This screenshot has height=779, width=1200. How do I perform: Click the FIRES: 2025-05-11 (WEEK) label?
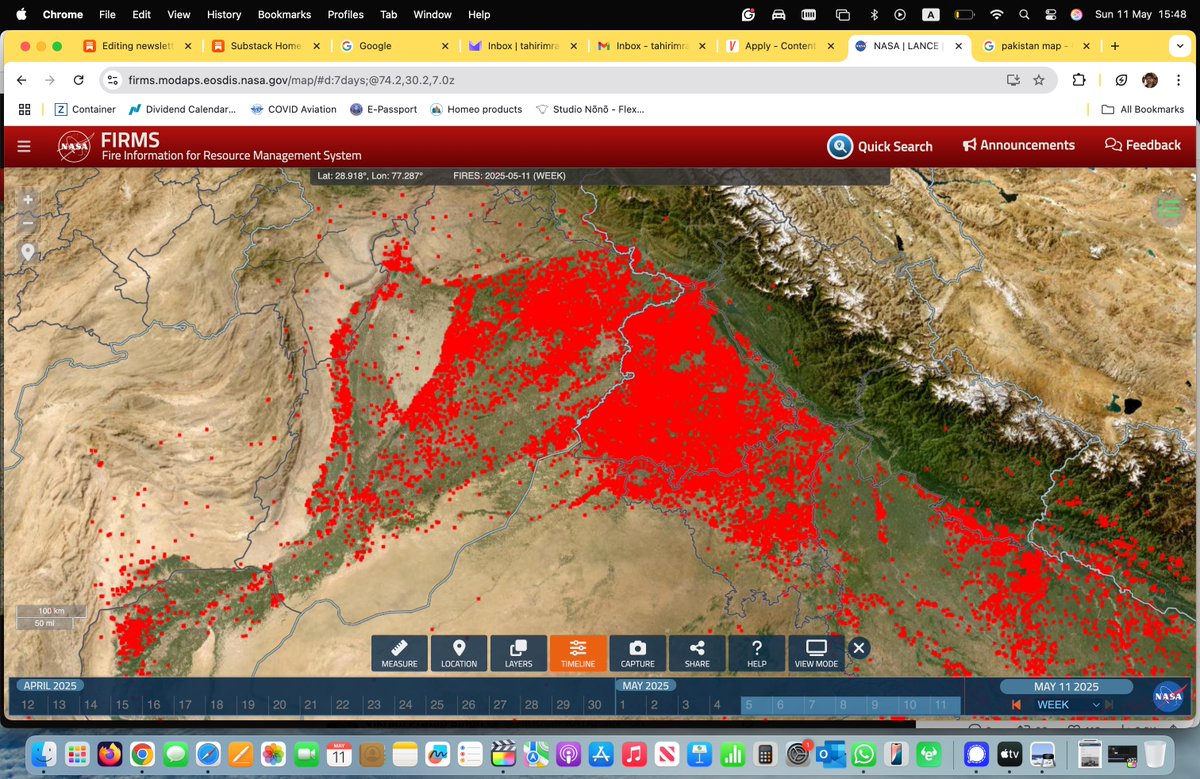[x=509, y=176]
